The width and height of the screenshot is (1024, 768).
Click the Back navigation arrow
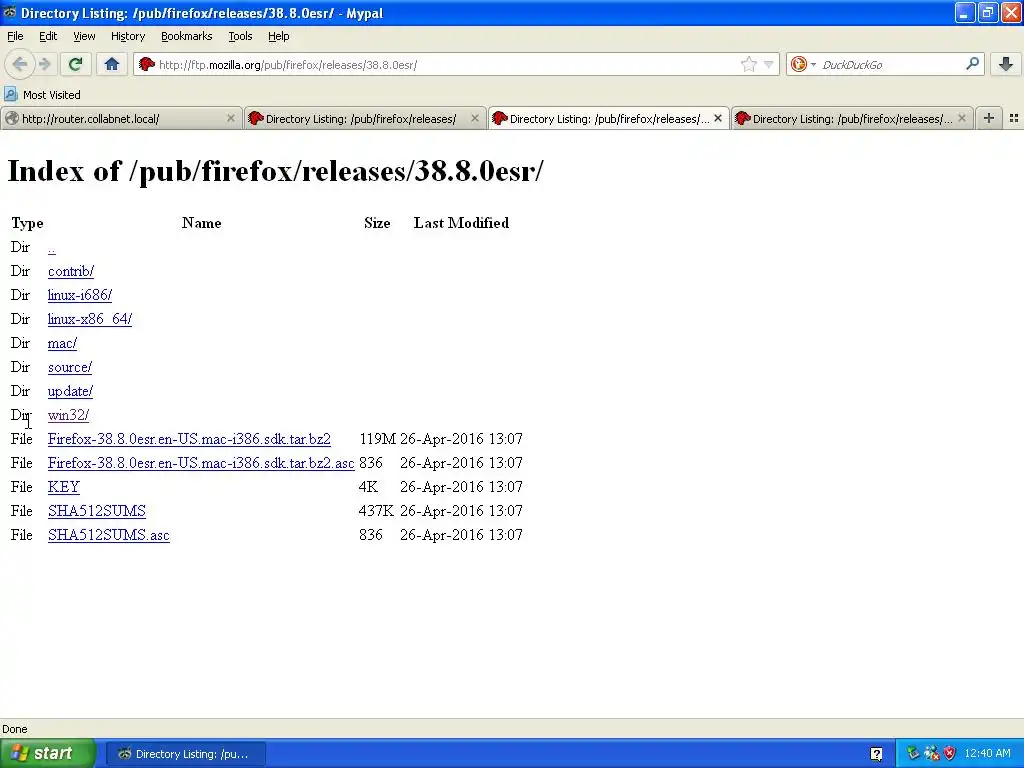pos(20,64)
